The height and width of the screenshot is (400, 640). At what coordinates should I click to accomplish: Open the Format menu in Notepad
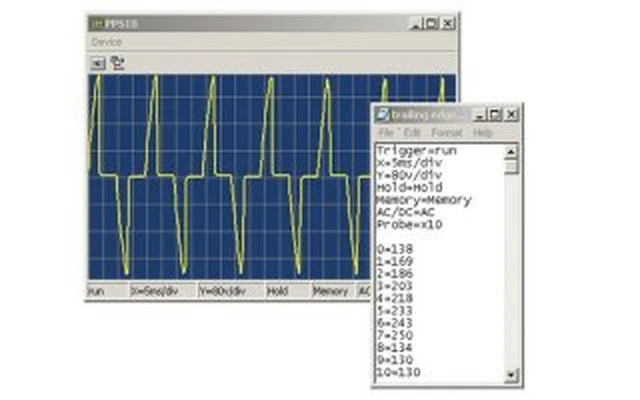(x=447, y=133)
